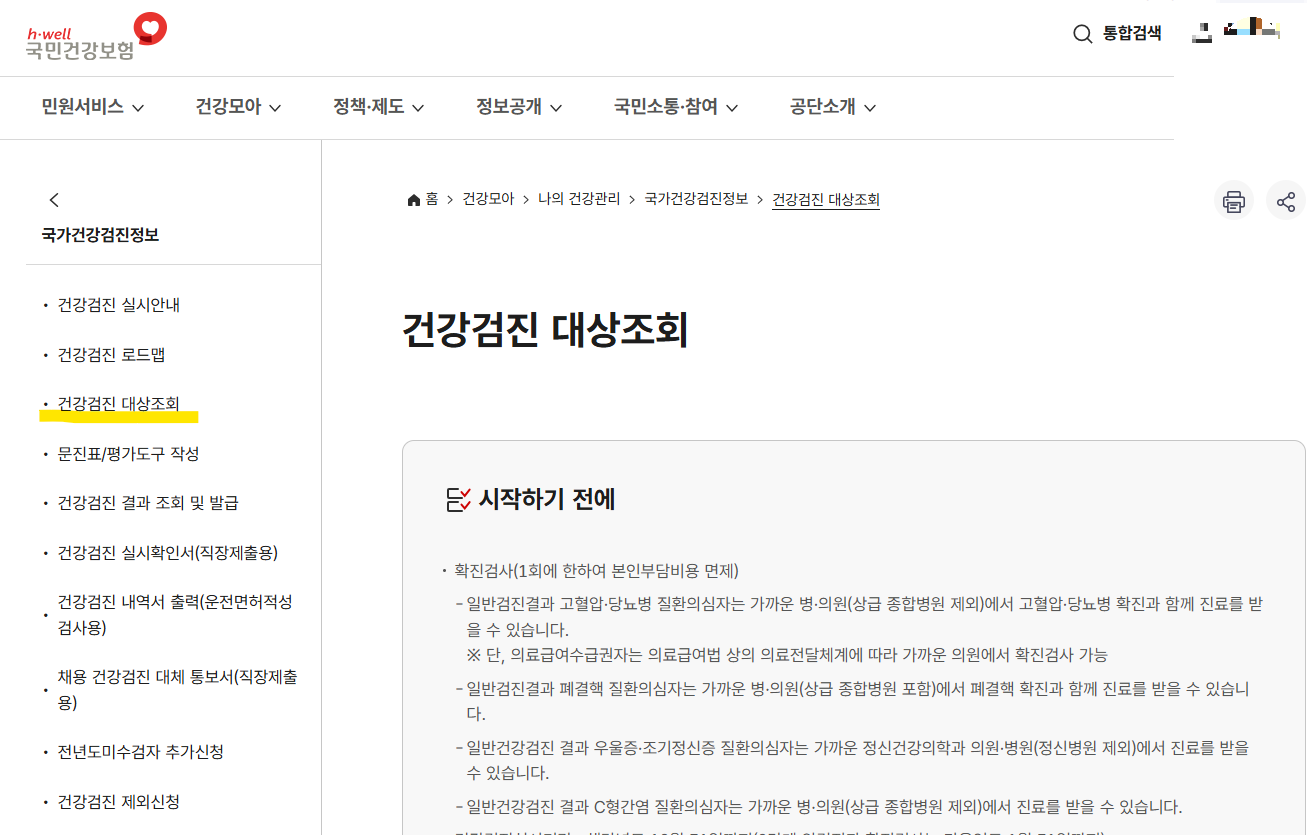
Task: Click the home icon in the breadcrumb
Action: coord(412,199)
